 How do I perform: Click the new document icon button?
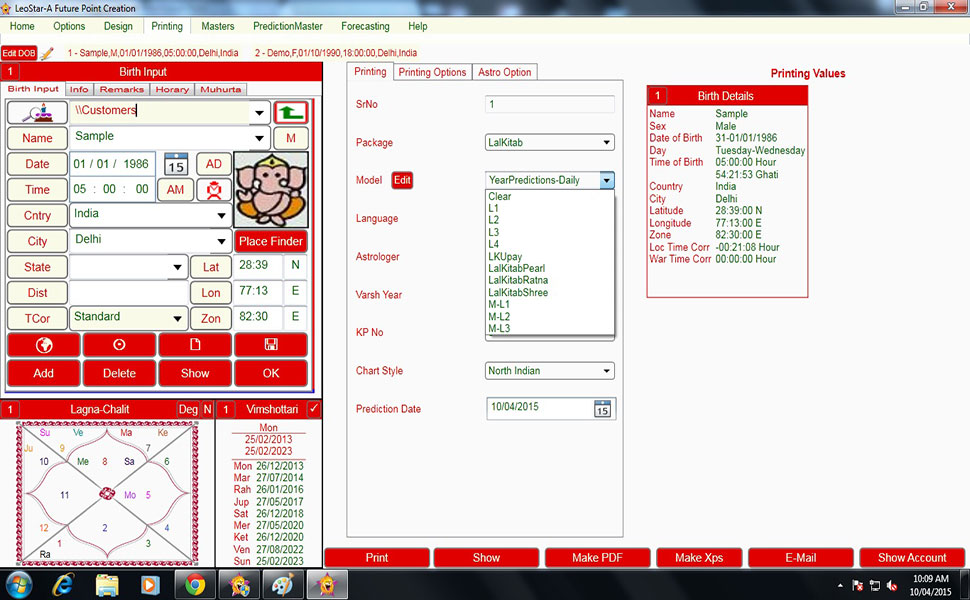coord(195,345)
